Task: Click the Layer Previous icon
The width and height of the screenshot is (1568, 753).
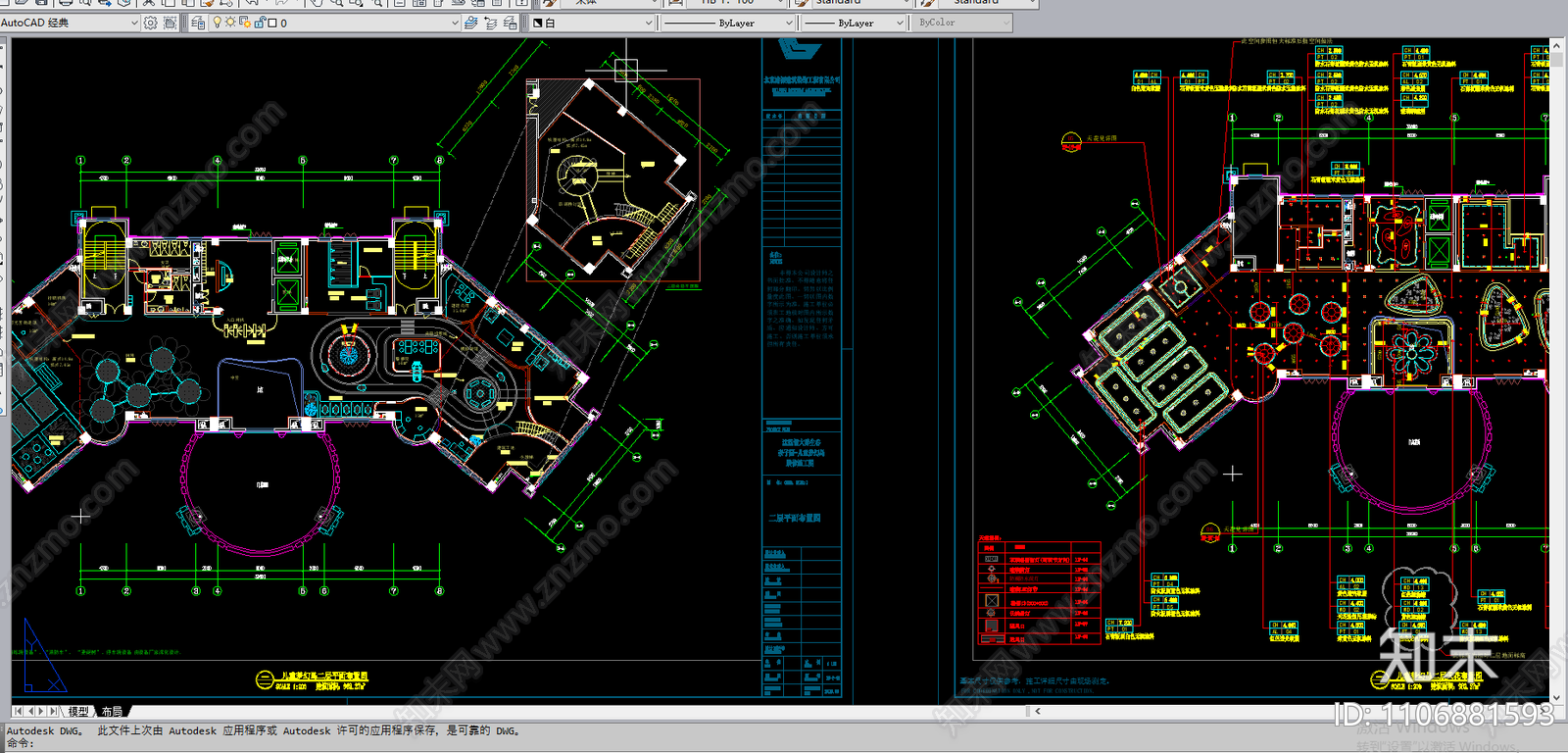Action: click(x=491, y=23)
